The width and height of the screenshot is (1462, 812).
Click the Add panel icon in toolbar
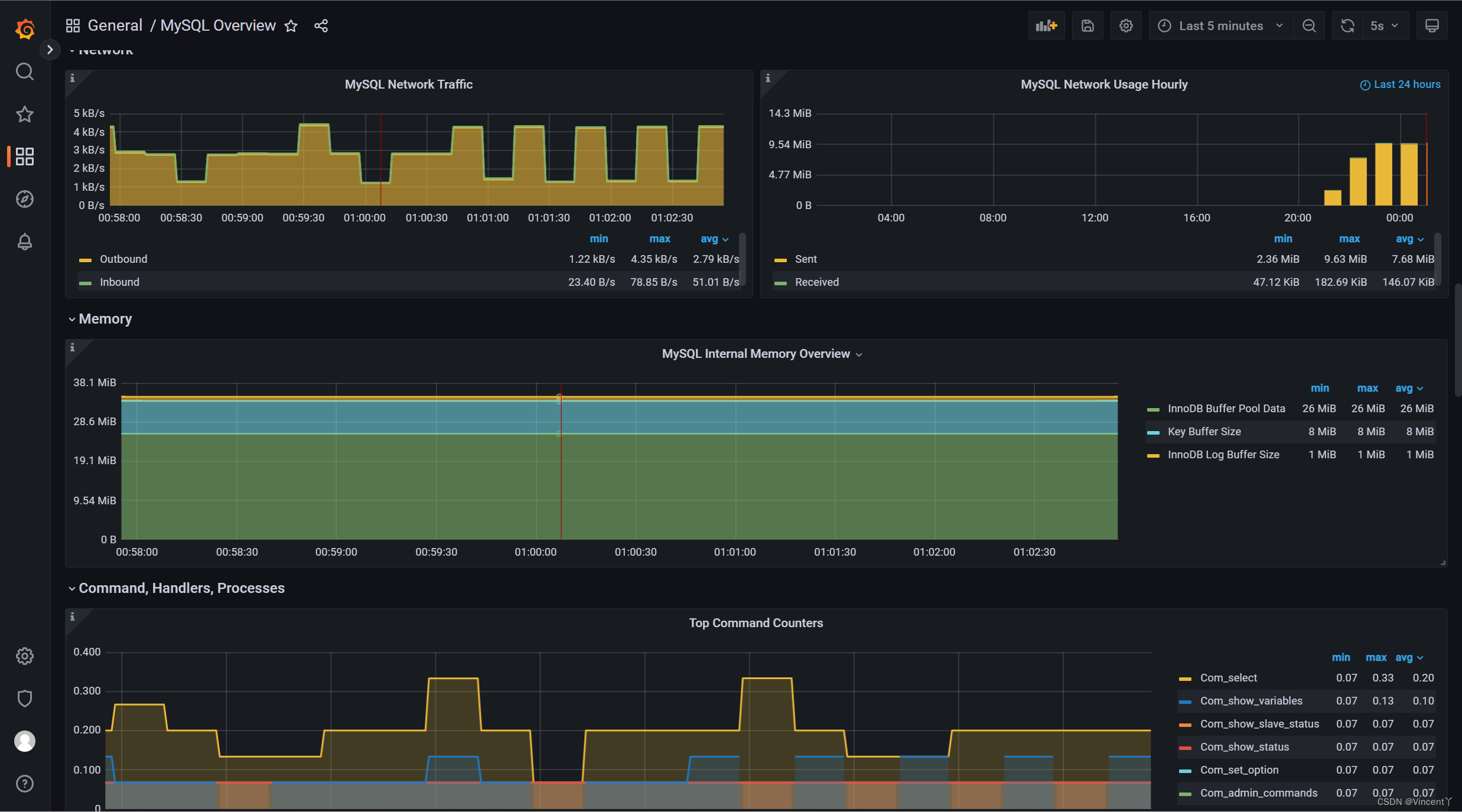1046,25
